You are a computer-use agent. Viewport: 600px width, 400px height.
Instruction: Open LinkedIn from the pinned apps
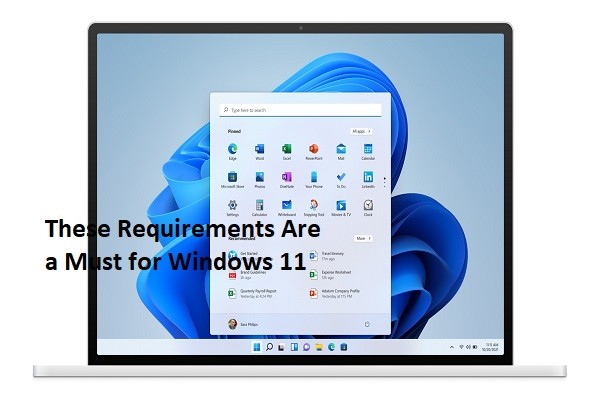(x=368, y=178)
